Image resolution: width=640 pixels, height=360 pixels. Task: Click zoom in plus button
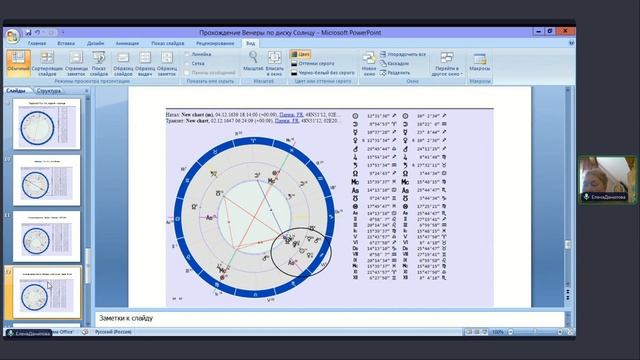(560, 332)
